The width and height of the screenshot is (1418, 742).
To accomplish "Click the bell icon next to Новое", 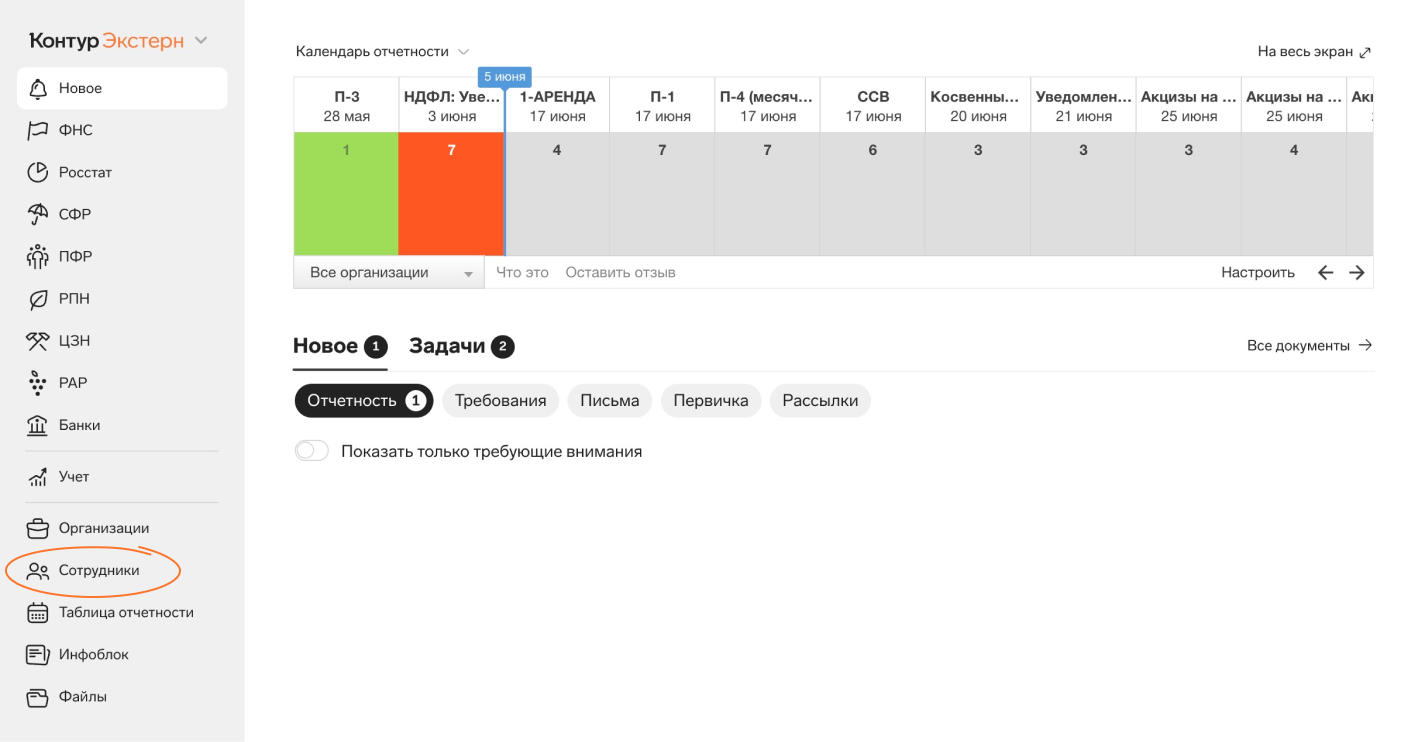I will 38,88.
